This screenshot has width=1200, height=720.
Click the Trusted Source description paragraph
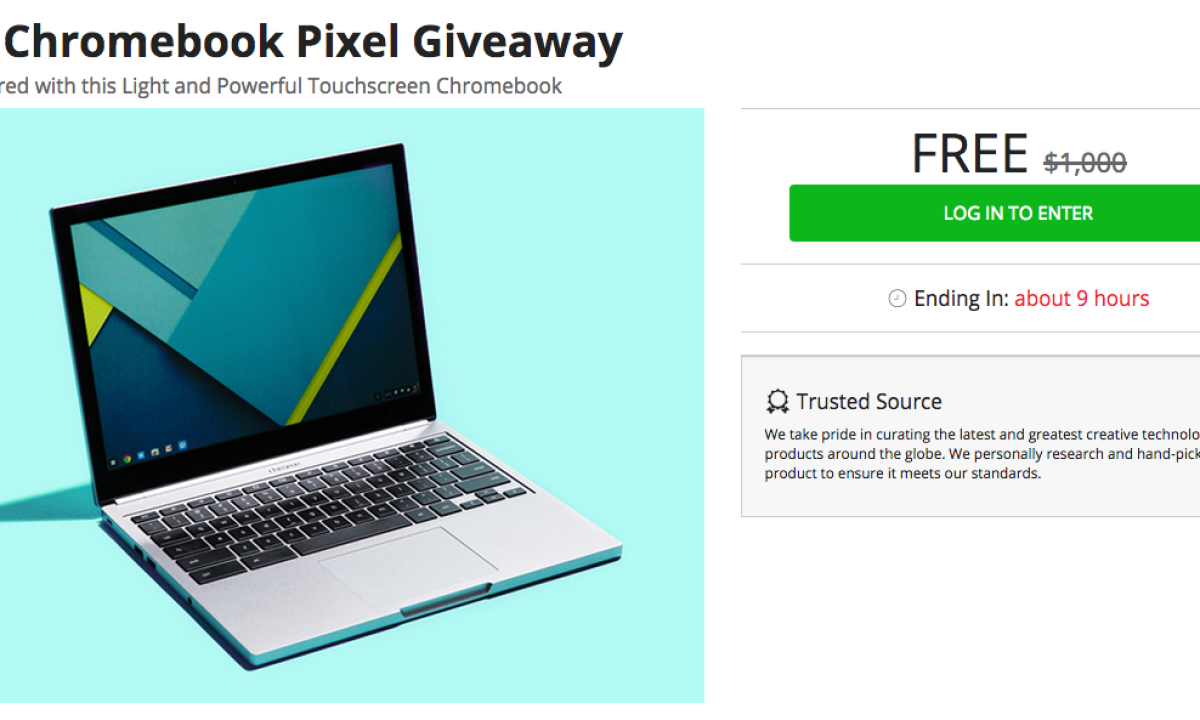point(982,454)
